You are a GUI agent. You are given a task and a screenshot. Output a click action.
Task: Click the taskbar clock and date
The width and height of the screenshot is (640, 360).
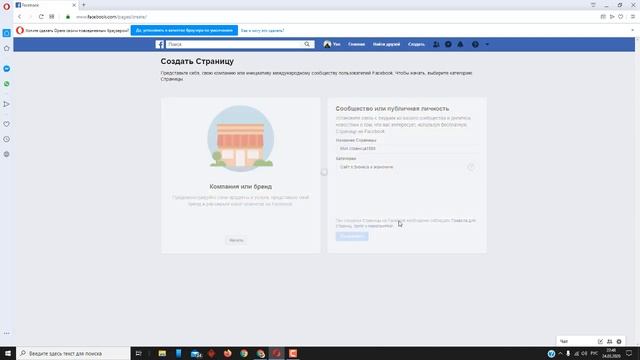[611, 353]
